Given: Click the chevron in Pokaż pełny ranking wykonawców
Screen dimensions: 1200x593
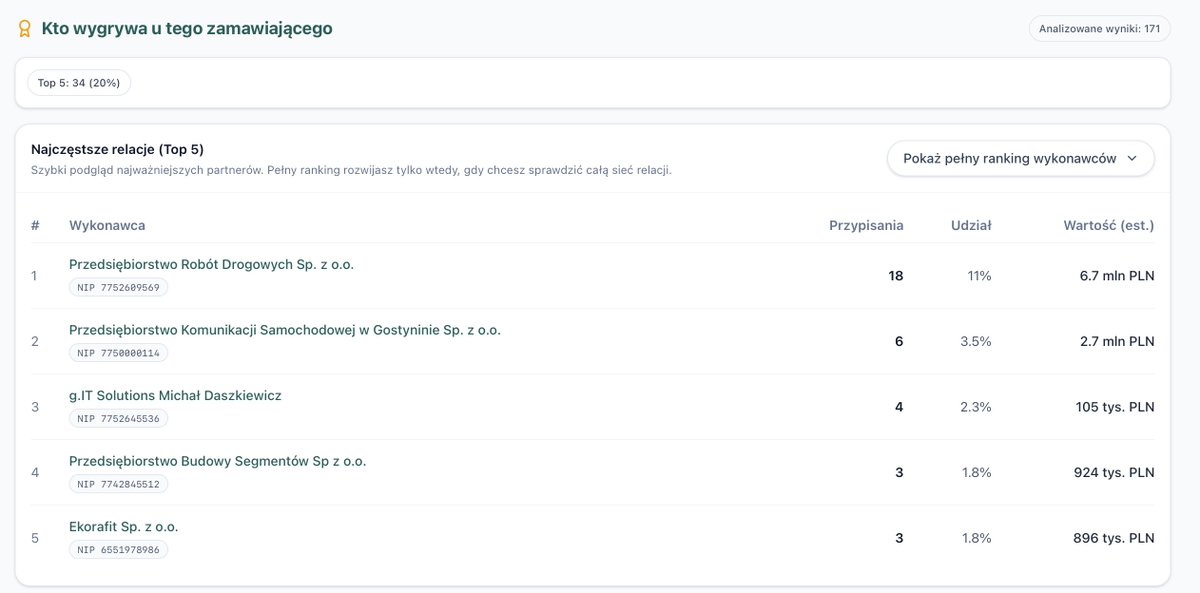Looking at the screenshot, I should click(x=1132, y=158).
